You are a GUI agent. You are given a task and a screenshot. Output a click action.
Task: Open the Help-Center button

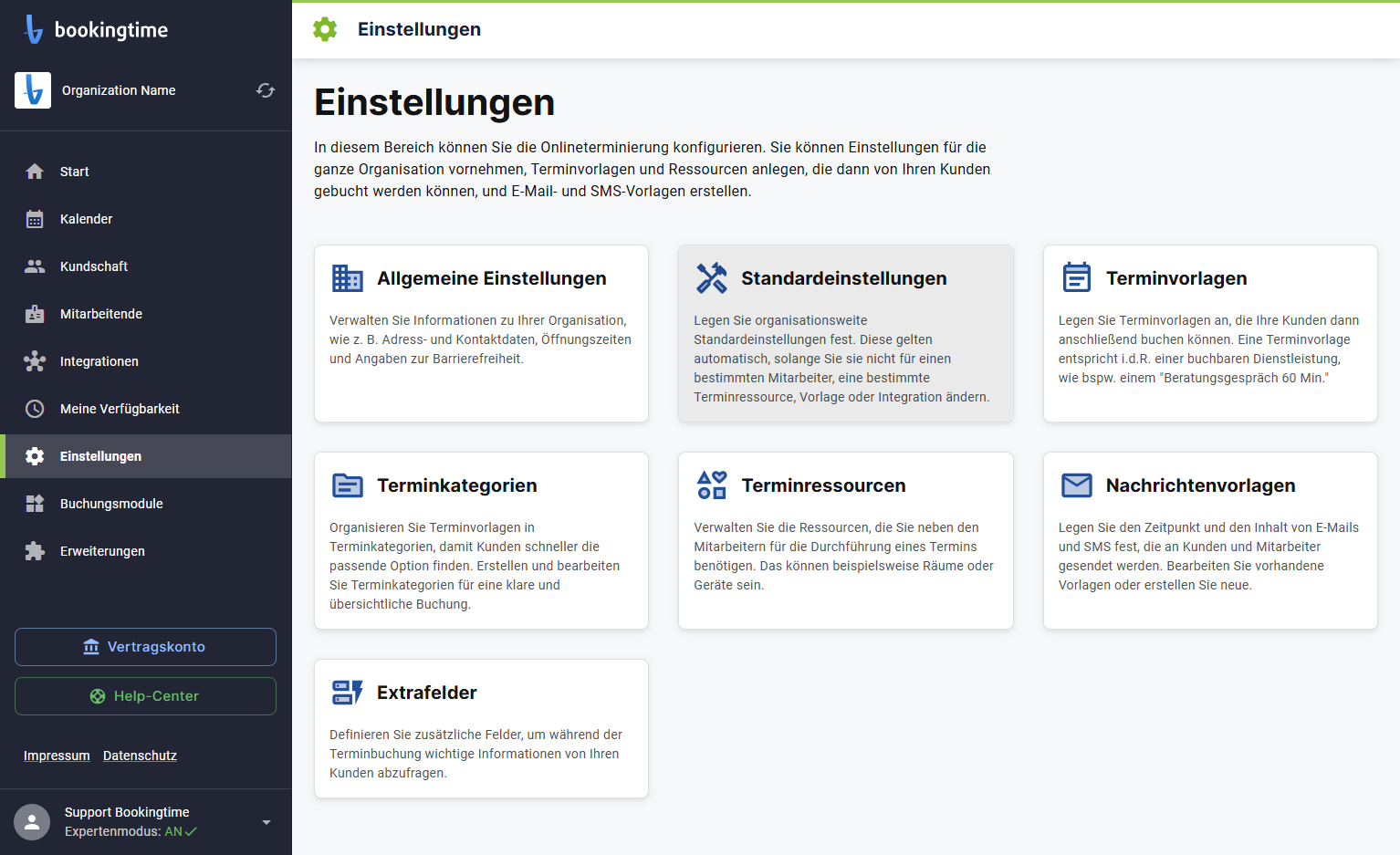145,696
